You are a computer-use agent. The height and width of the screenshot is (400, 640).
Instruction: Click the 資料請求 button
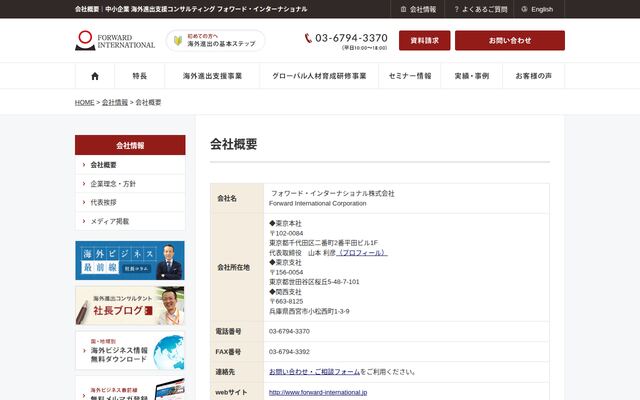424,40
